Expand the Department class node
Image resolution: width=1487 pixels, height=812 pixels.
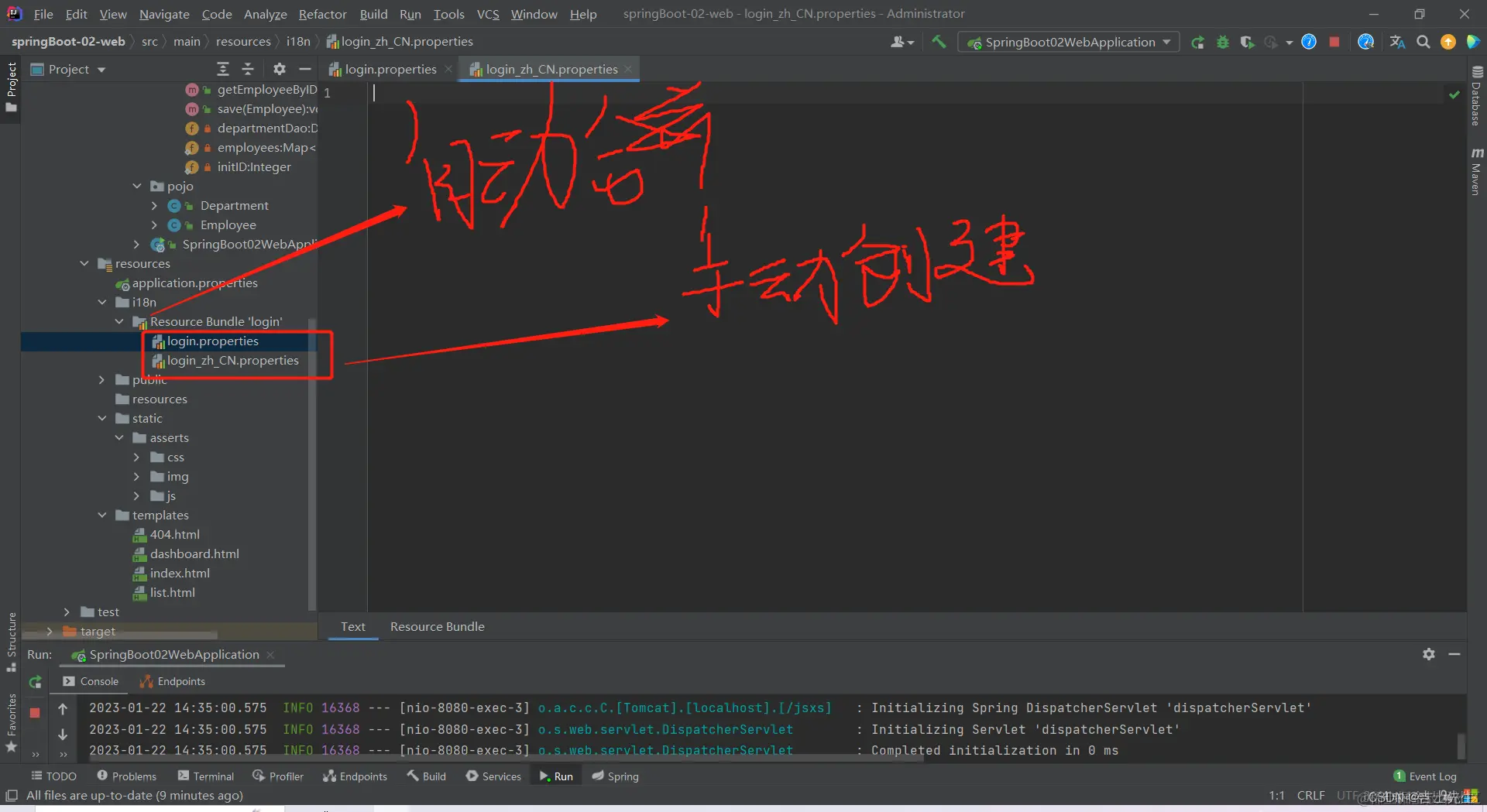coord(154,205)
